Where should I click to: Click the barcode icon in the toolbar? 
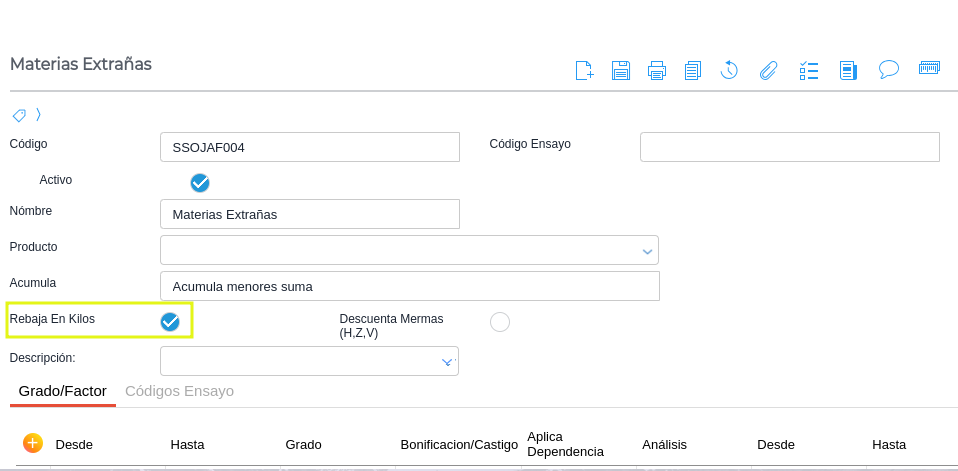click(x=929, y=69)
